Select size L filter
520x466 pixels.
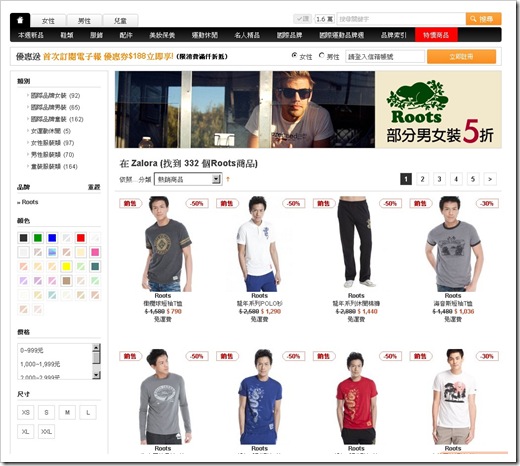point(88,412)
